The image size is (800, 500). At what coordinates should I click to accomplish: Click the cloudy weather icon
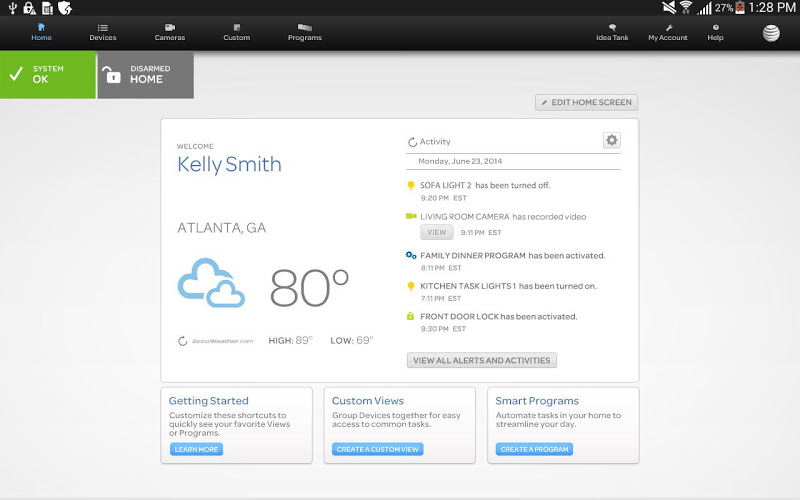(x=211, y=283)
